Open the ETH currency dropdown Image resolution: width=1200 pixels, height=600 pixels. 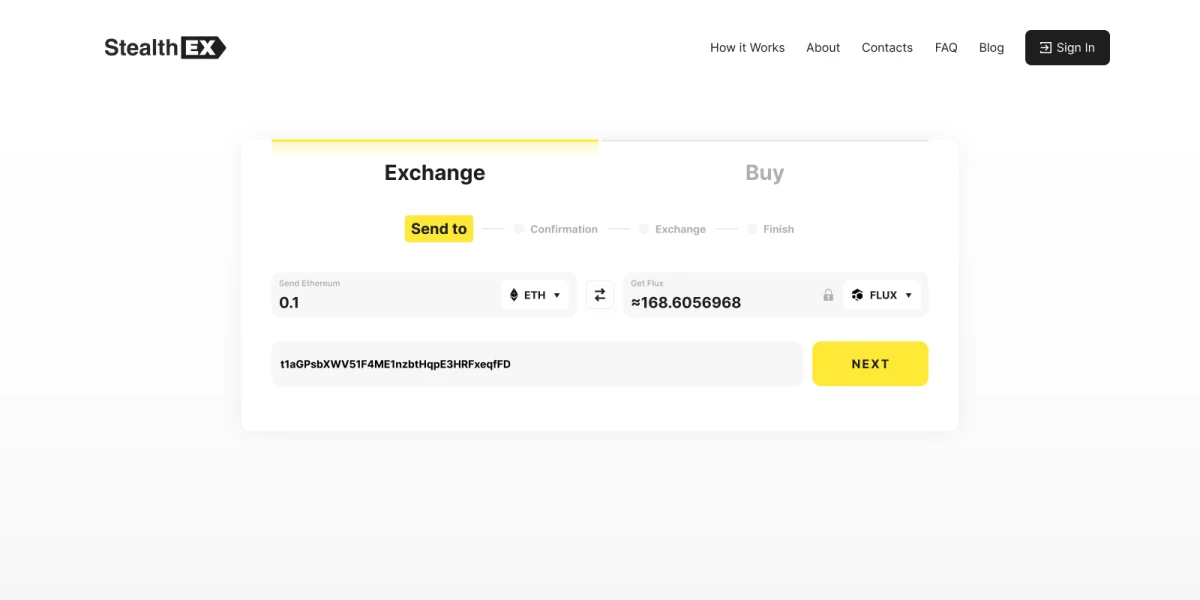coord(535,295)
